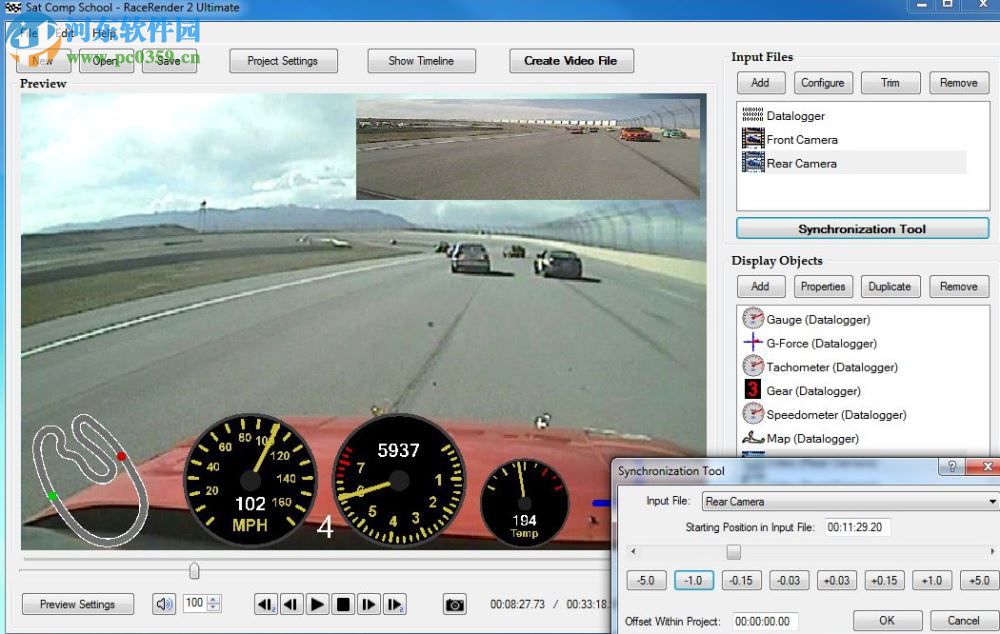Click Starting Position in Input File field
The height and width of the screenshot is (634, 1000).
(857, 527)
